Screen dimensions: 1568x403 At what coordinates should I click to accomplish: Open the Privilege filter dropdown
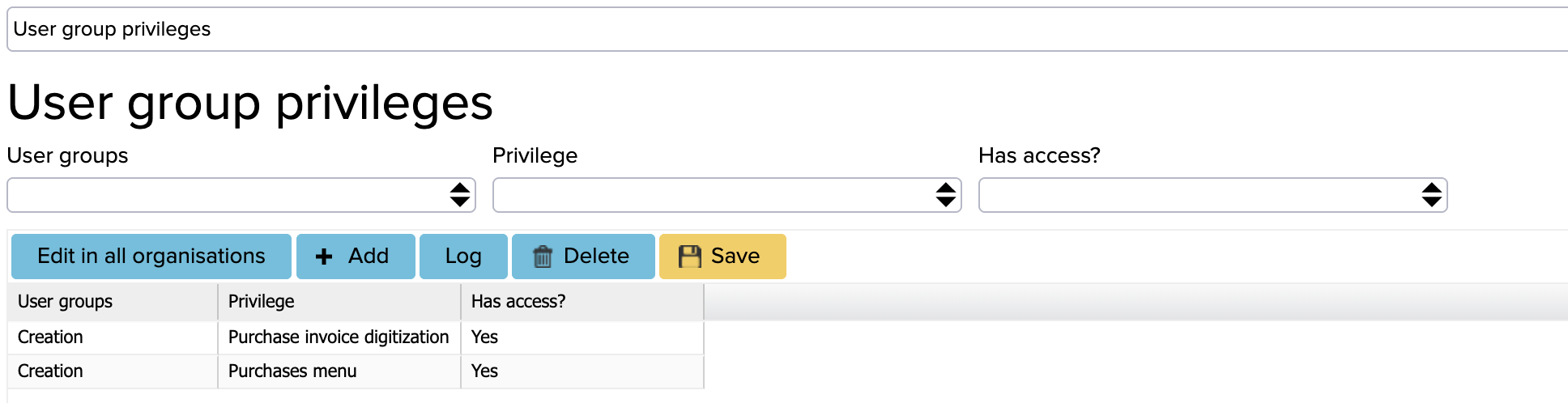(727, 195)
